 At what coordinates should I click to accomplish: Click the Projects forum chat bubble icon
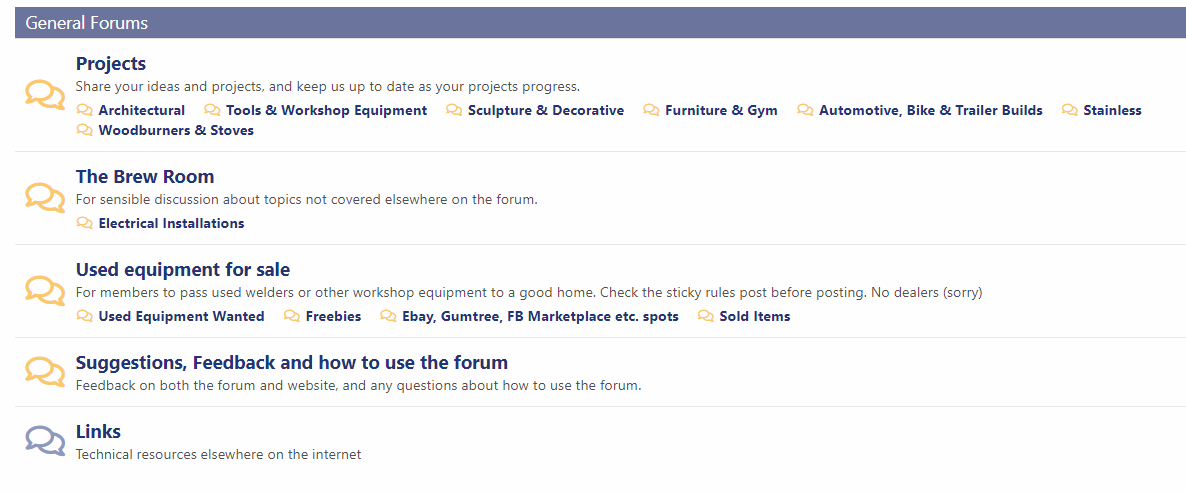tap(45, 95)
